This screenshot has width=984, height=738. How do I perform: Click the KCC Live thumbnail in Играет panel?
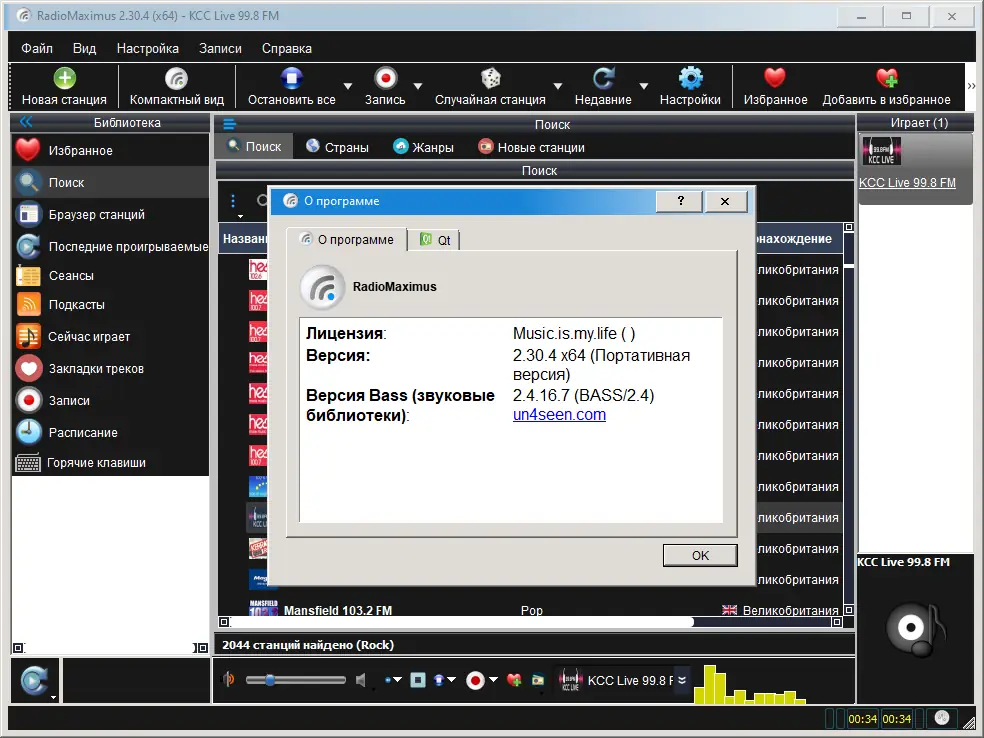pyautogui.click(x=881, y=151)
